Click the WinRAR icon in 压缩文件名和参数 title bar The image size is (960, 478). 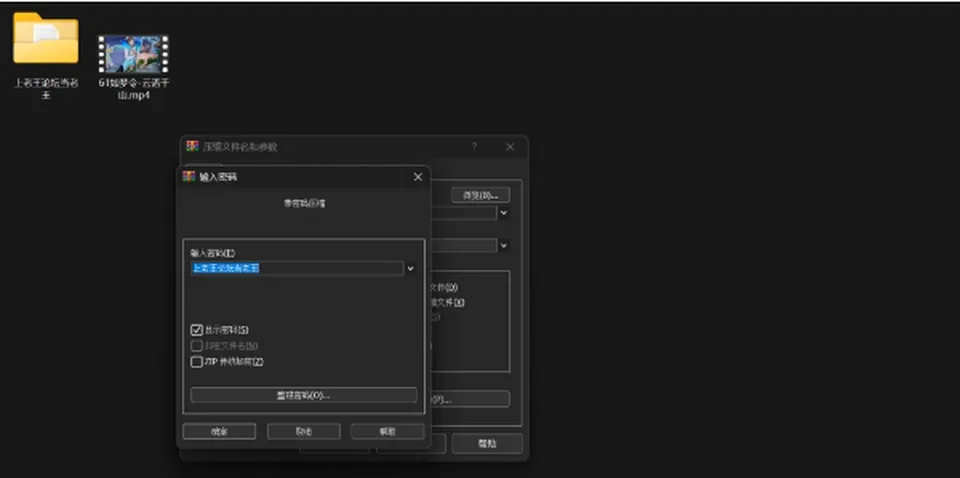pyautogui.click(x=193, y=146)
